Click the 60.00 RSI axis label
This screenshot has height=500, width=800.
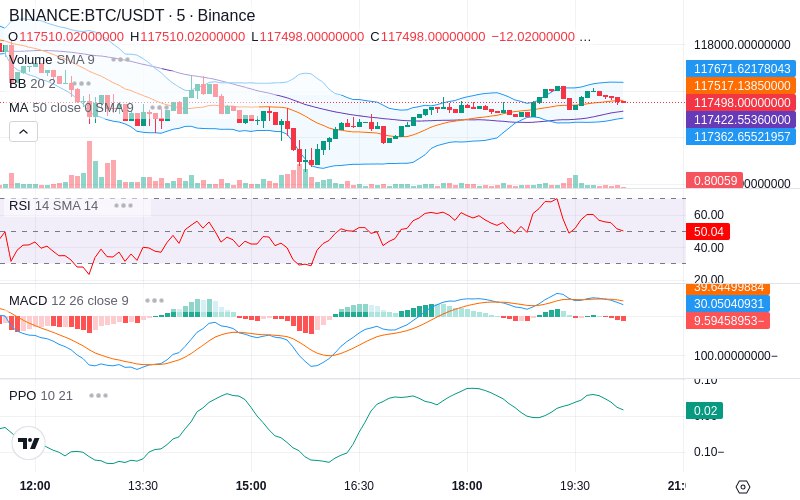point(709,214)
